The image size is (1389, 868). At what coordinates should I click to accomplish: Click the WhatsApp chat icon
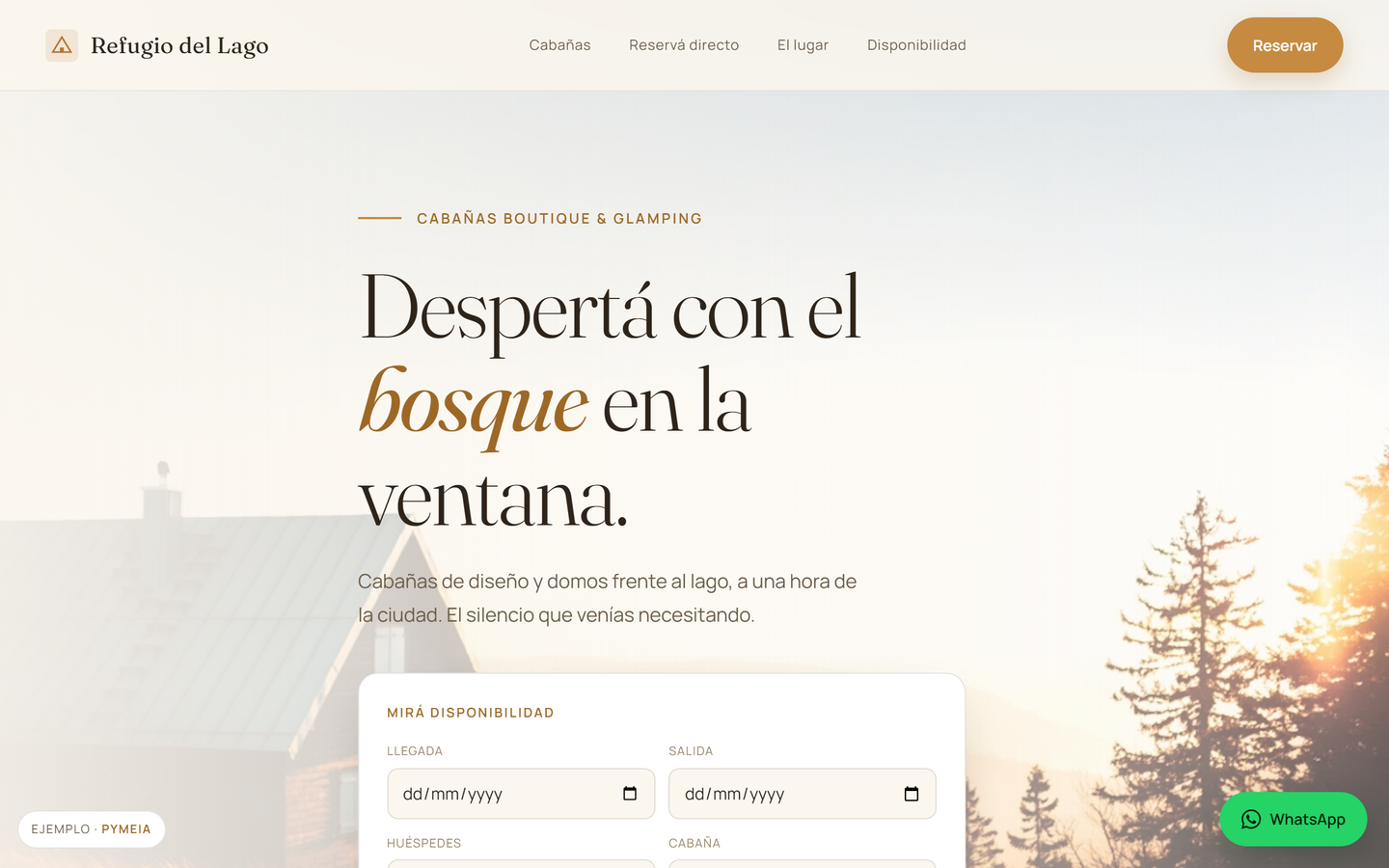(1251, 820)
